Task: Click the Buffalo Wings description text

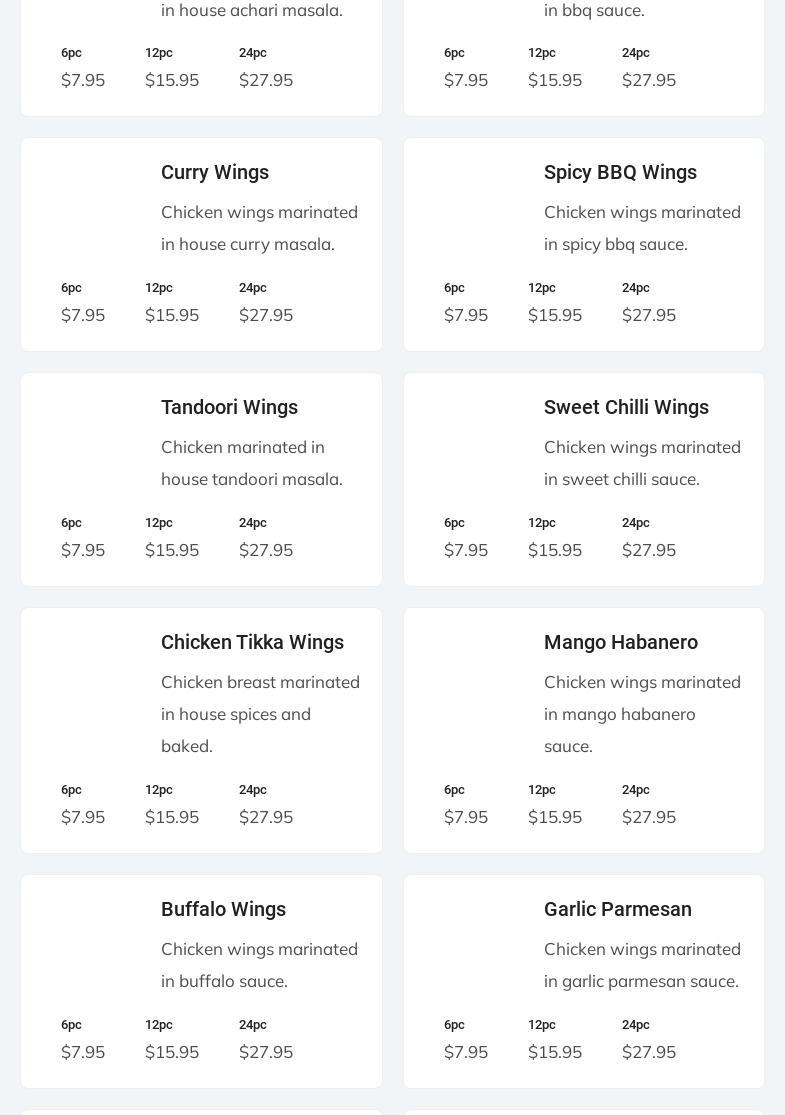Action: (259, 965)
